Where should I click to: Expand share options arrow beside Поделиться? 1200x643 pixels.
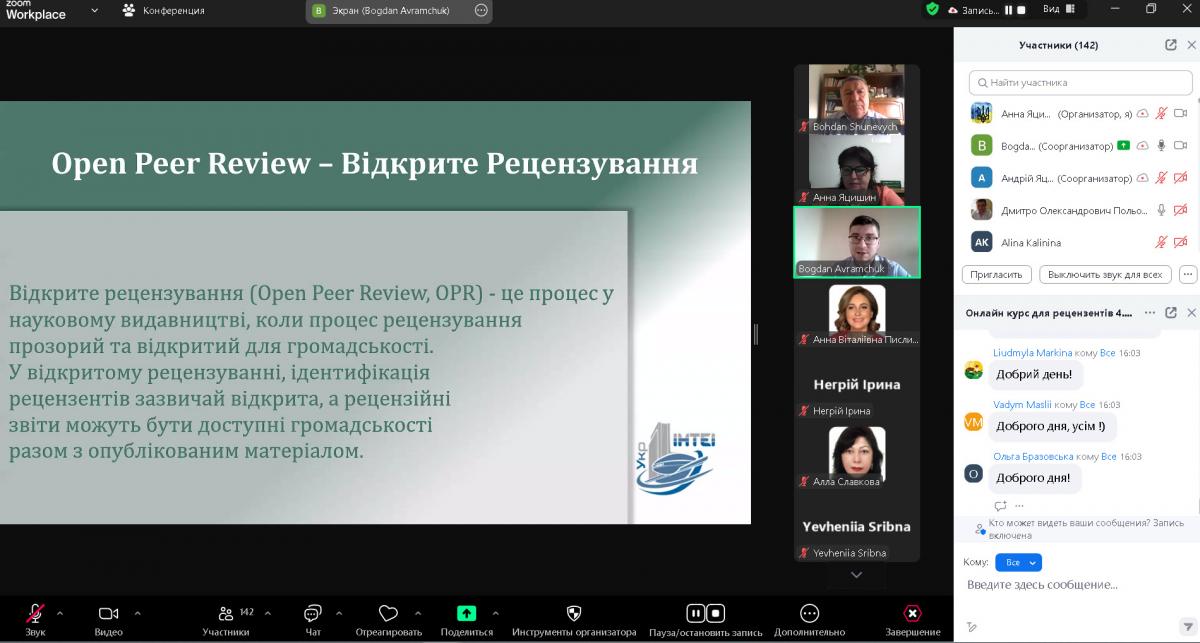495,613
